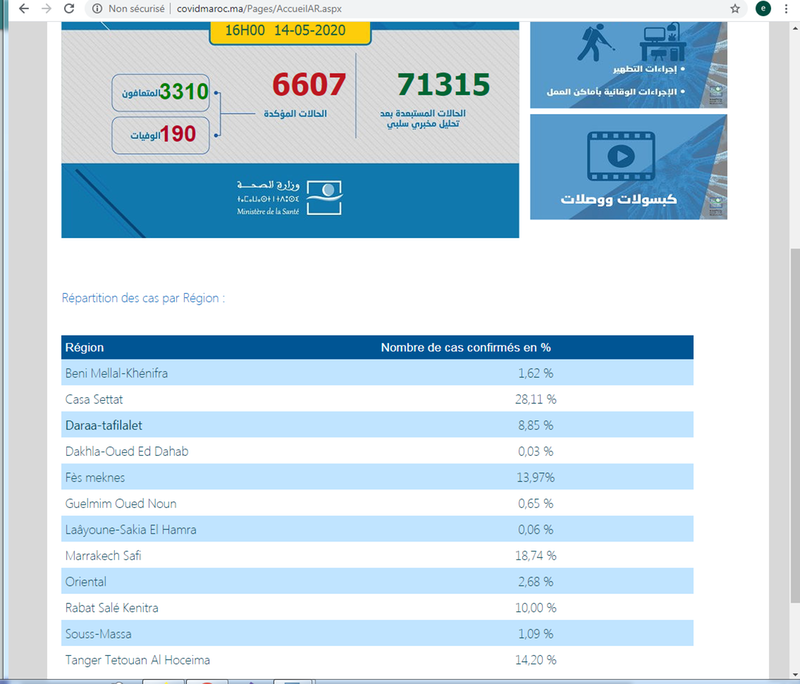The width and height of the screenshot is (800, 684).
Task: Click the browser forward arrow
Action: pyautogui.click(x=46, y=8)
